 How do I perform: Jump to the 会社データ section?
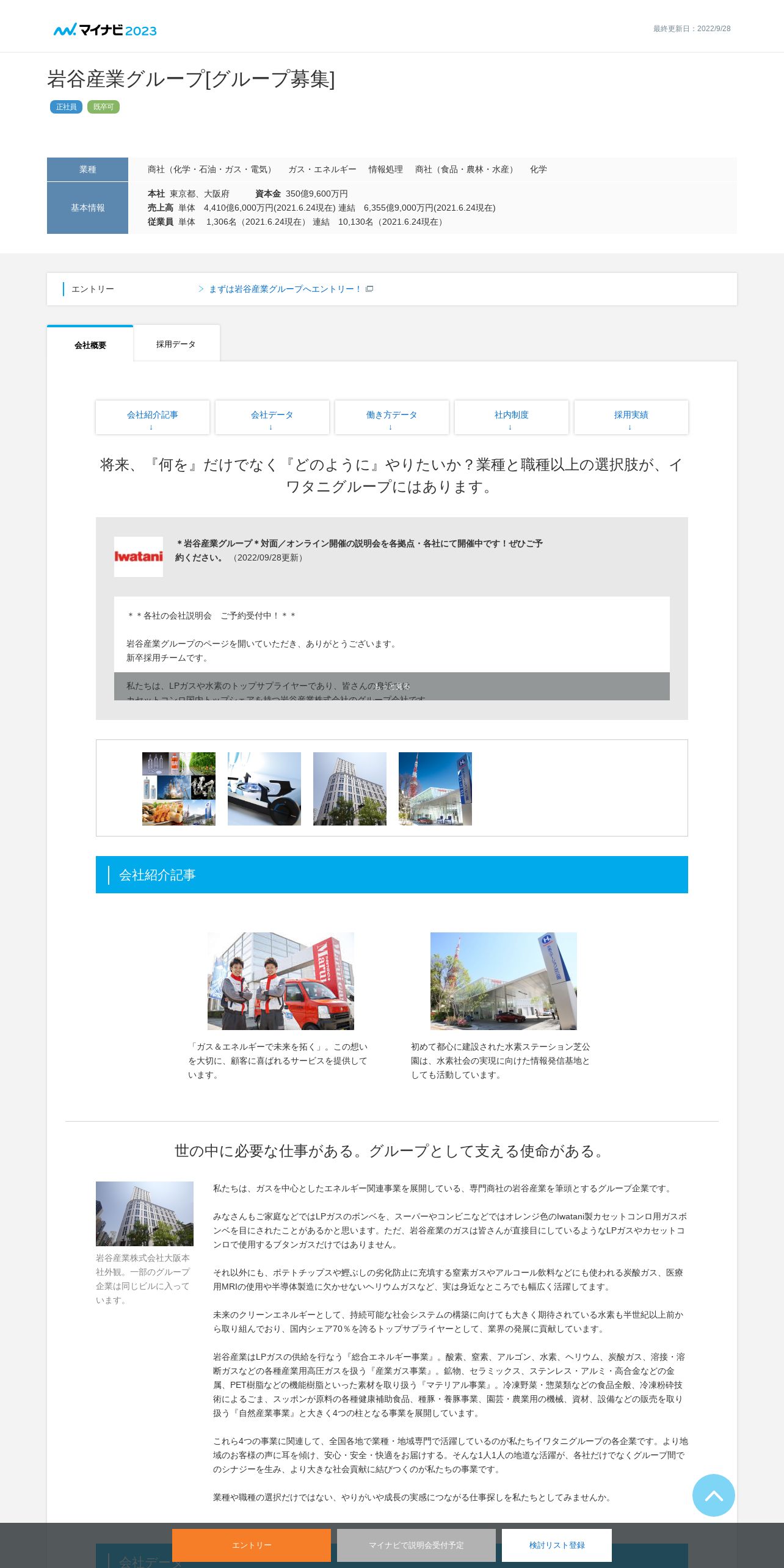tap(272, 418)
